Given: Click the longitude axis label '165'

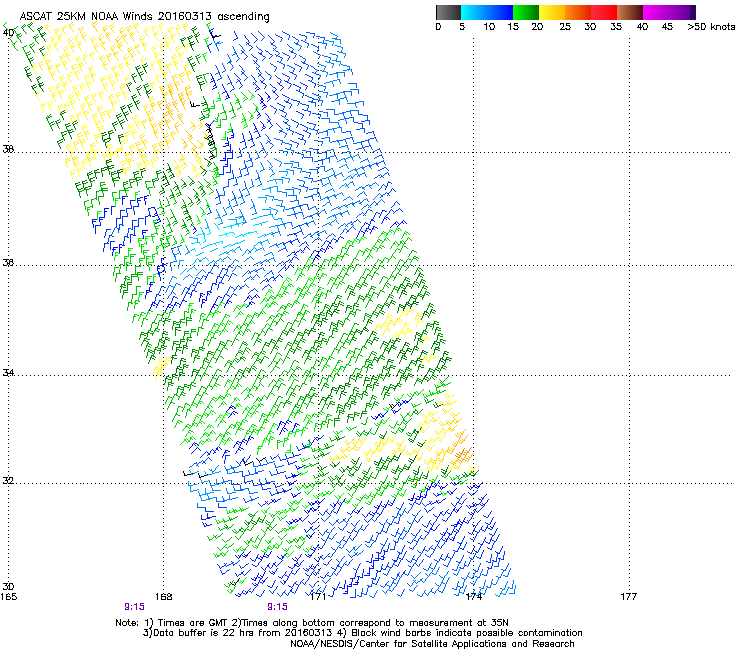Looking at the screenshot, I should [9, 597].
